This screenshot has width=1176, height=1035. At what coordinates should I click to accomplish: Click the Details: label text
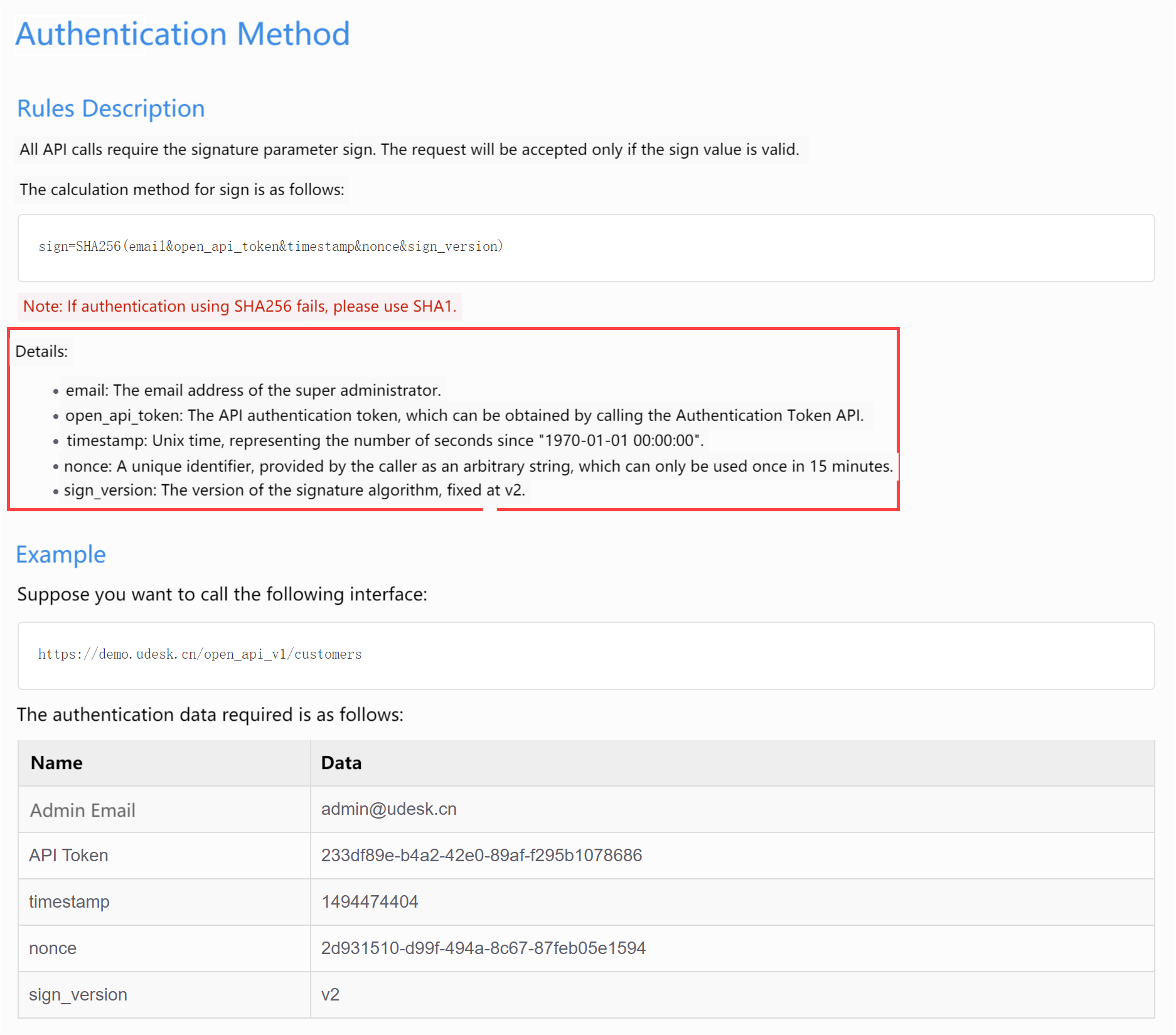(x=41, y=351)
